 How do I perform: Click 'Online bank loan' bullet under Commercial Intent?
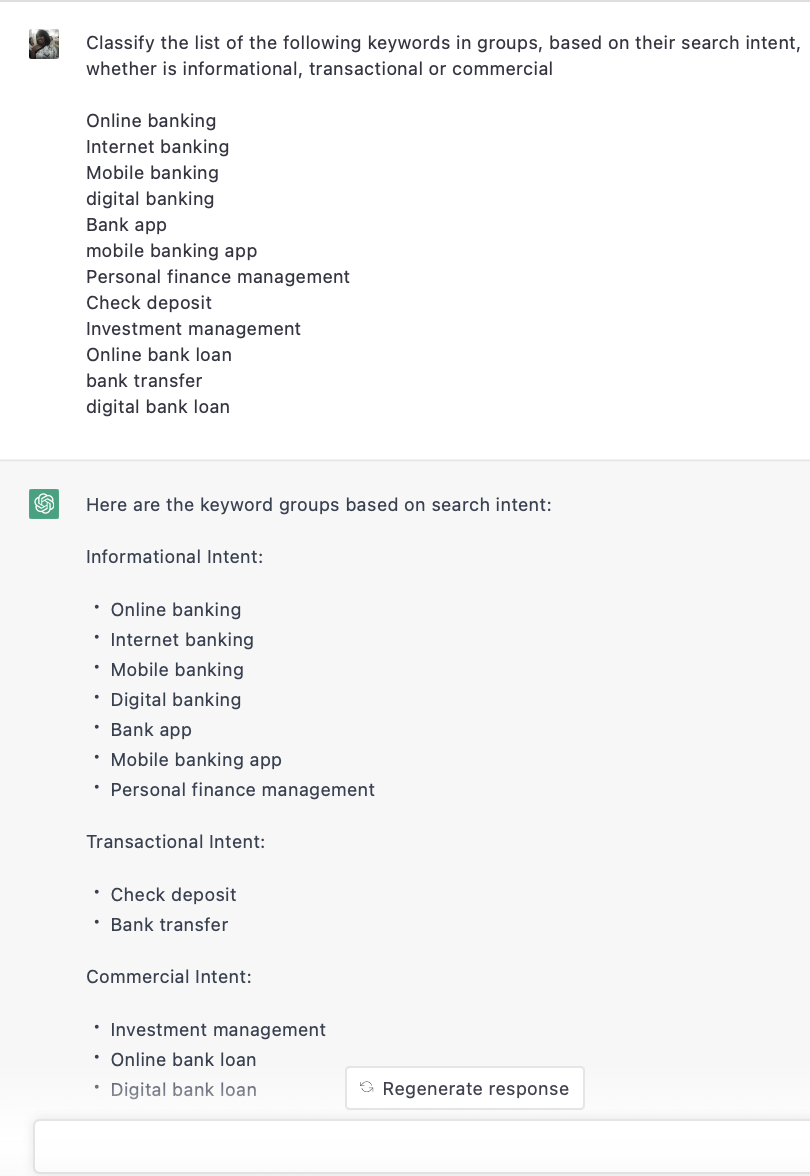click(183, 1060)
